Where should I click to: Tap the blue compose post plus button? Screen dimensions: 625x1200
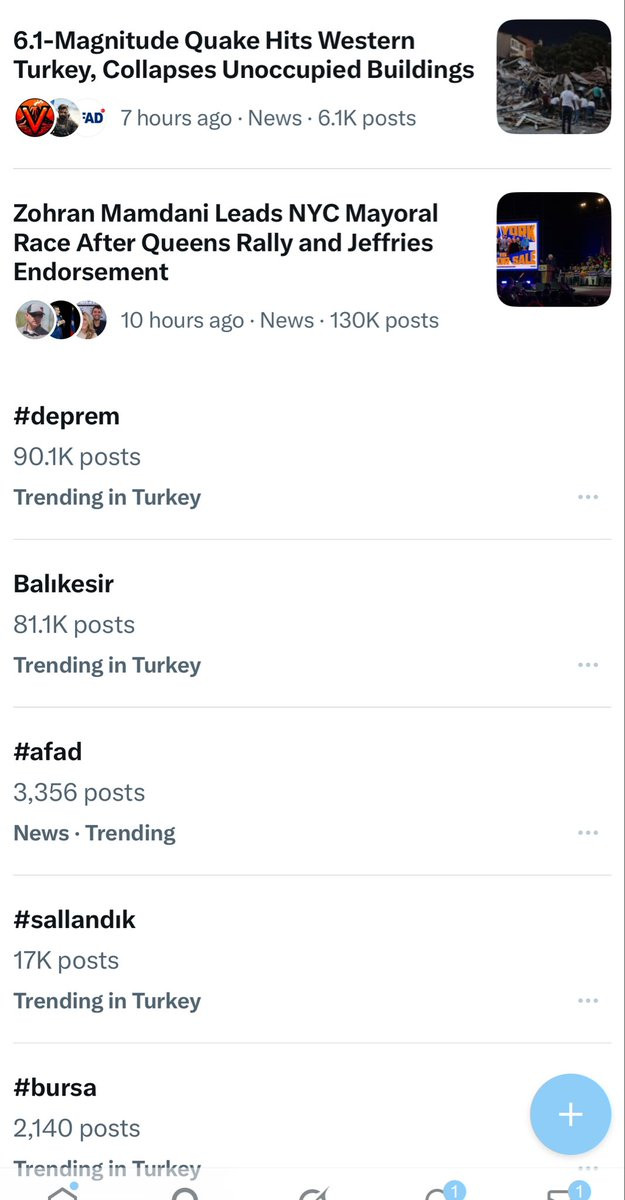click(570, 1114)
